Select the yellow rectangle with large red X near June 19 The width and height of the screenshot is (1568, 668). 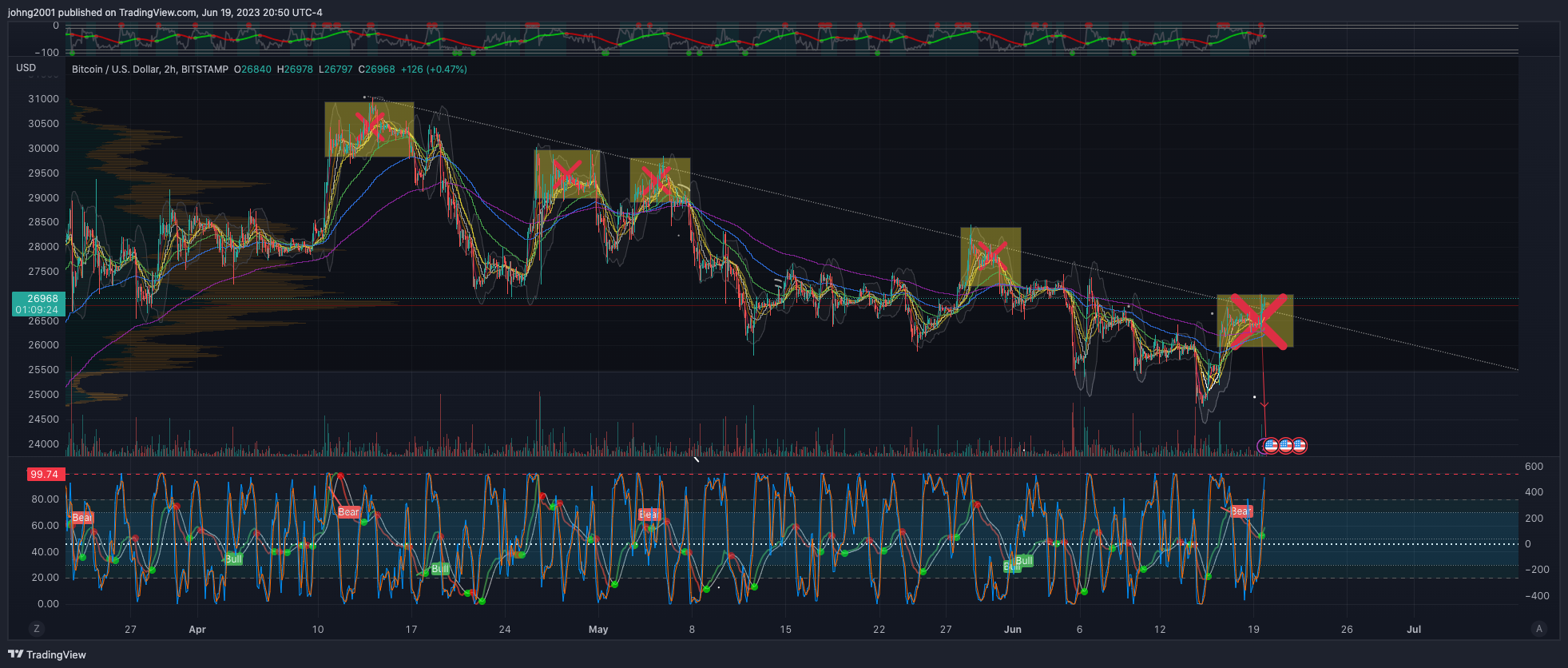click(x=1255, y=321)
